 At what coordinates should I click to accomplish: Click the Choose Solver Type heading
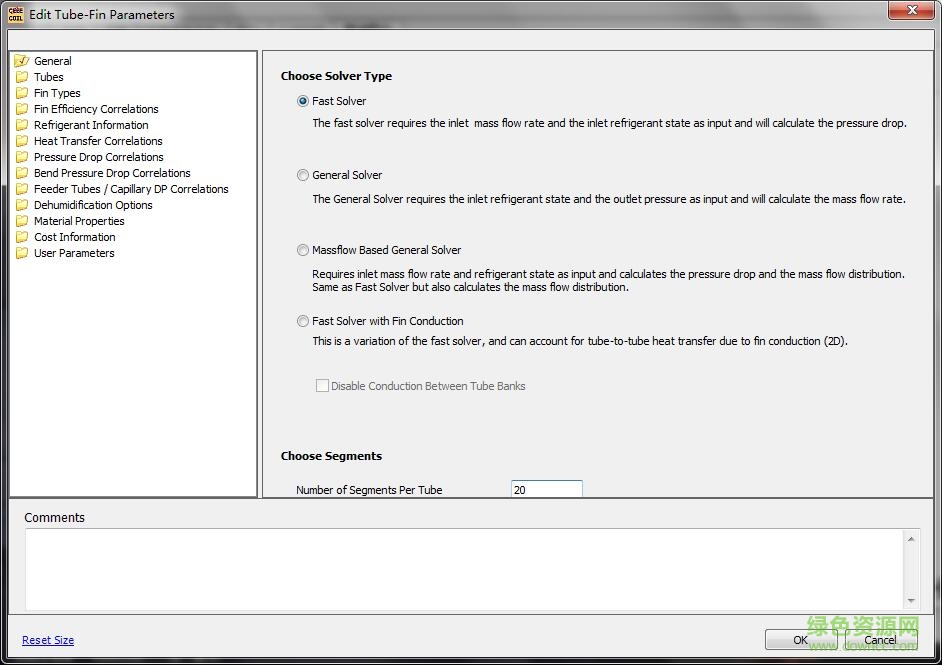pos(336,76)
